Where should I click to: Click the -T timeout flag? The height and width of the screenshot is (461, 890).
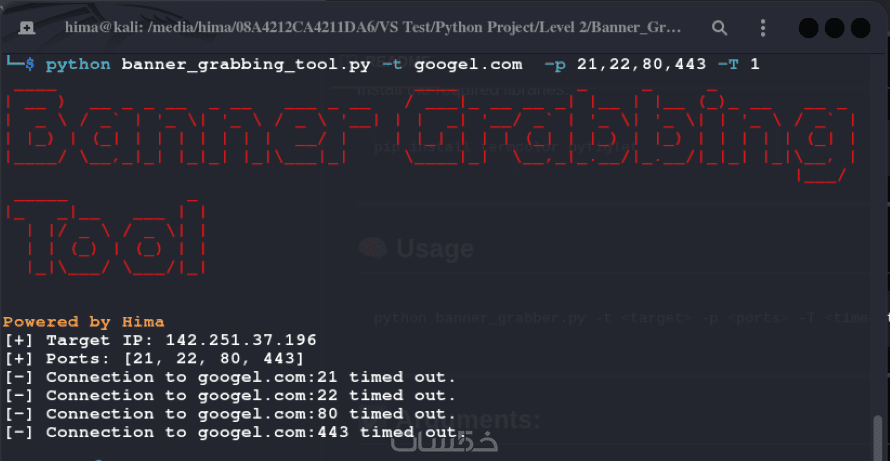tap(728, 65)
